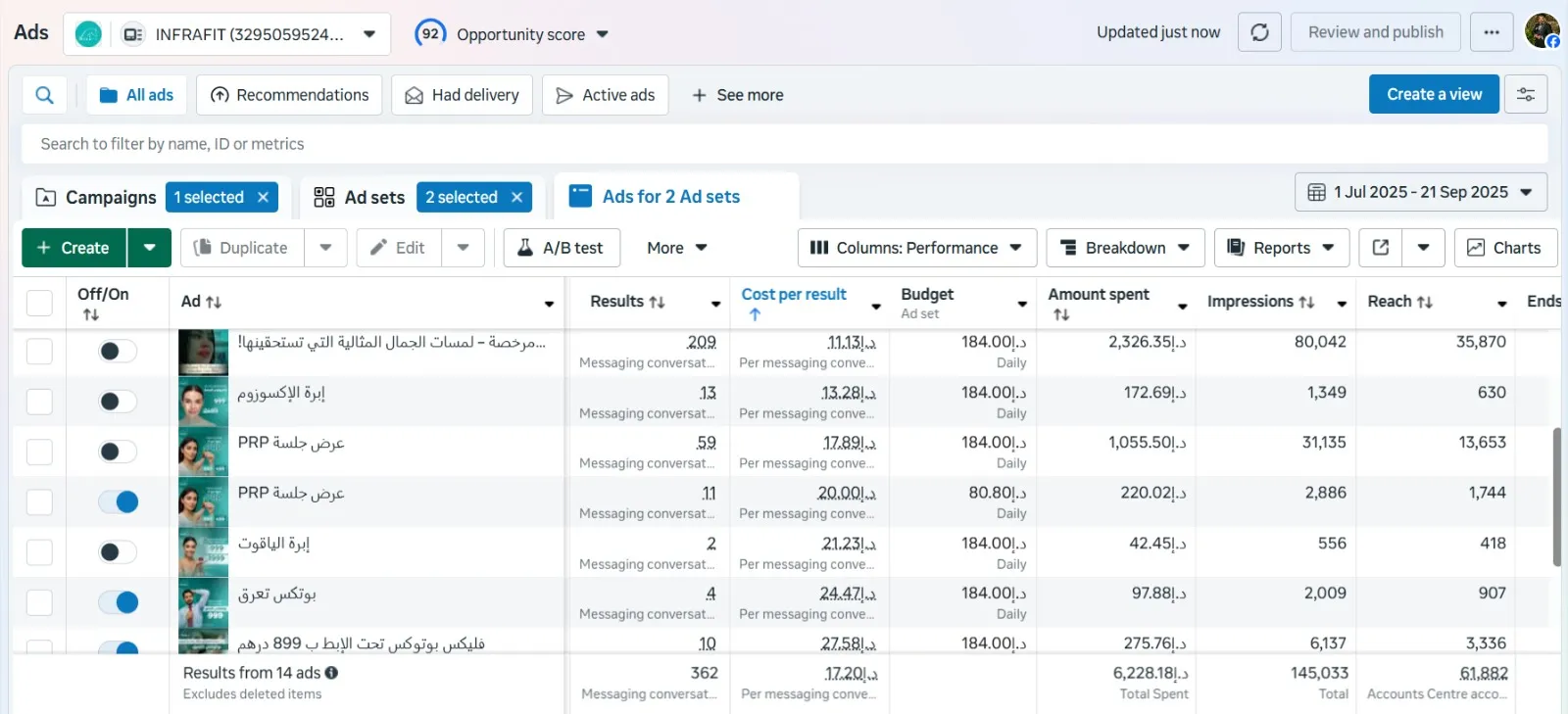Enable the ad with 209 results
The width and height of the screenshot is (1568, 714).
point(119,352)
